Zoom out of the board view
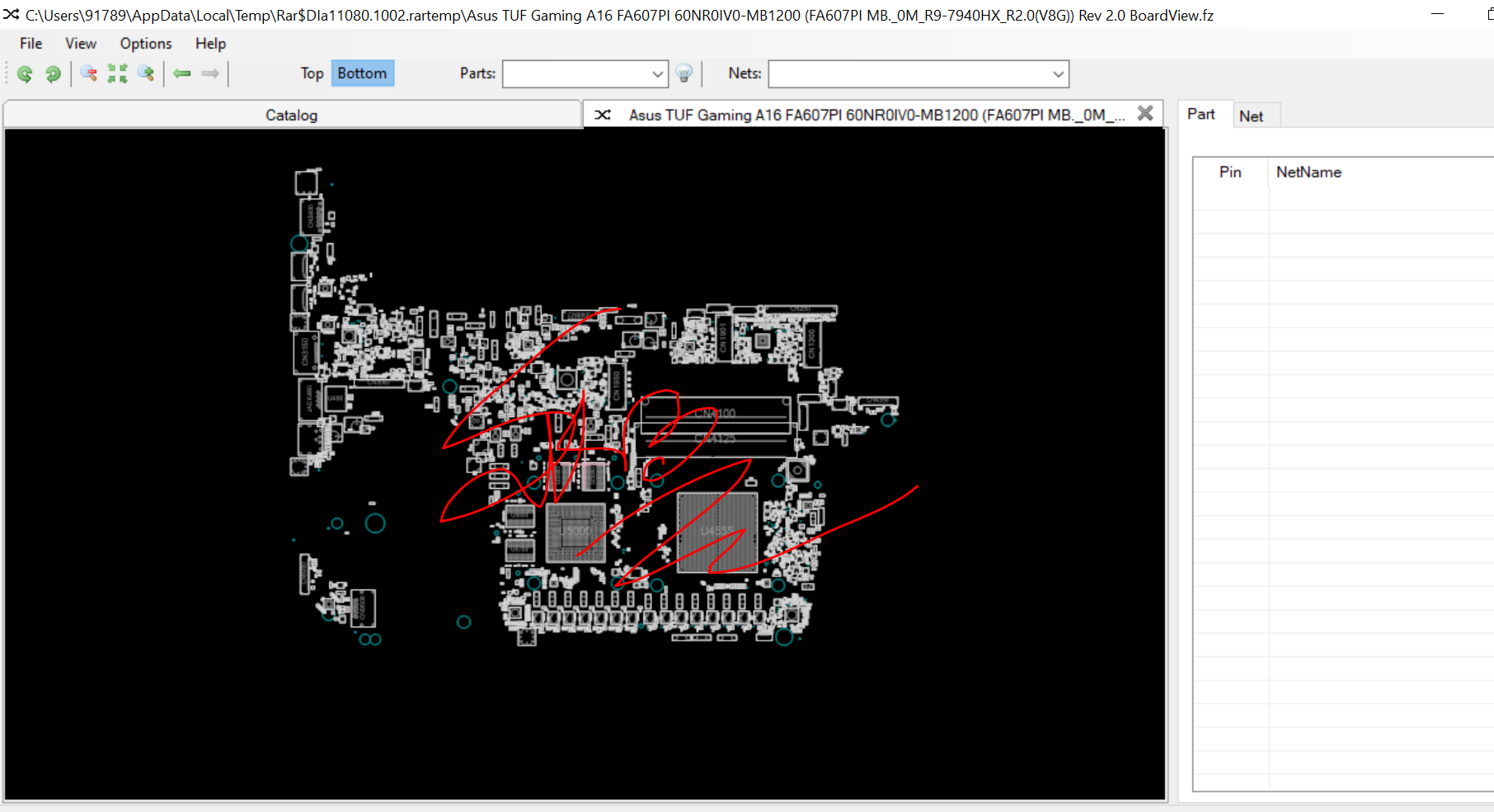The height and width of the screenshot is (812, 1494). (89, 74)
